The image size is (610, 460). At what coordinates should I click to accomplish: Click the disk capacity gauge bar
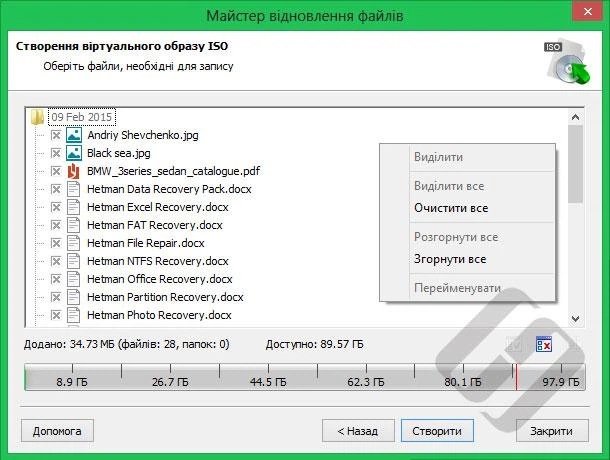coord(305,377)
